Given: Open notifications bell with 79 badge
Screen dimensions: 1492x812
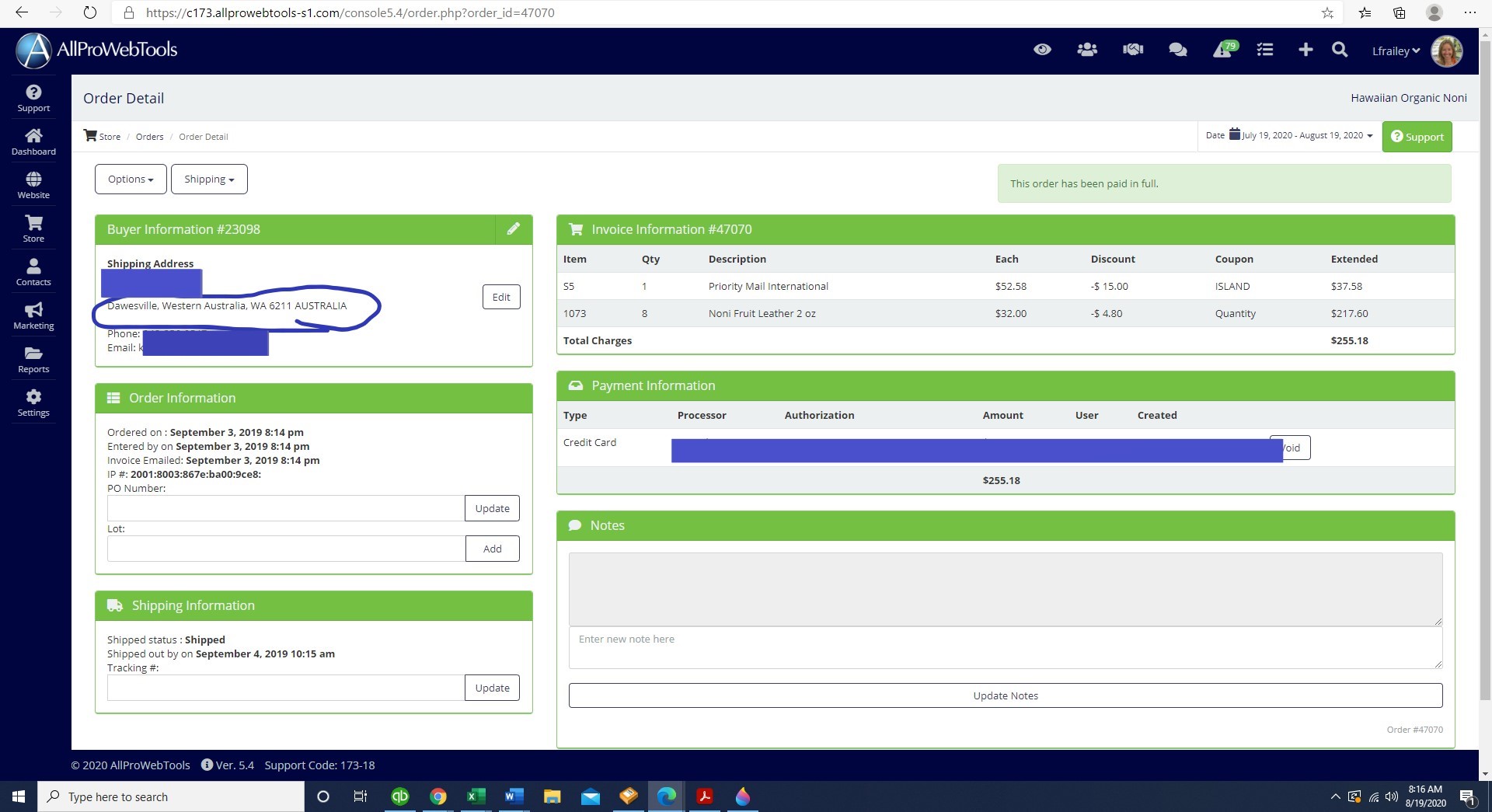Looking at the screenshot, I should click(1225, 50).
